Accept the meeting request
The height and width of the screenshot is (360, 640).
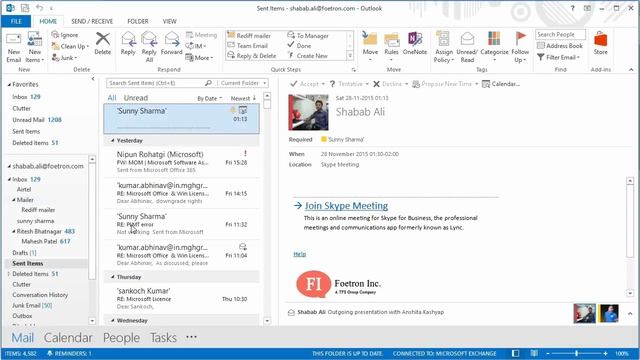coord(307,84)
